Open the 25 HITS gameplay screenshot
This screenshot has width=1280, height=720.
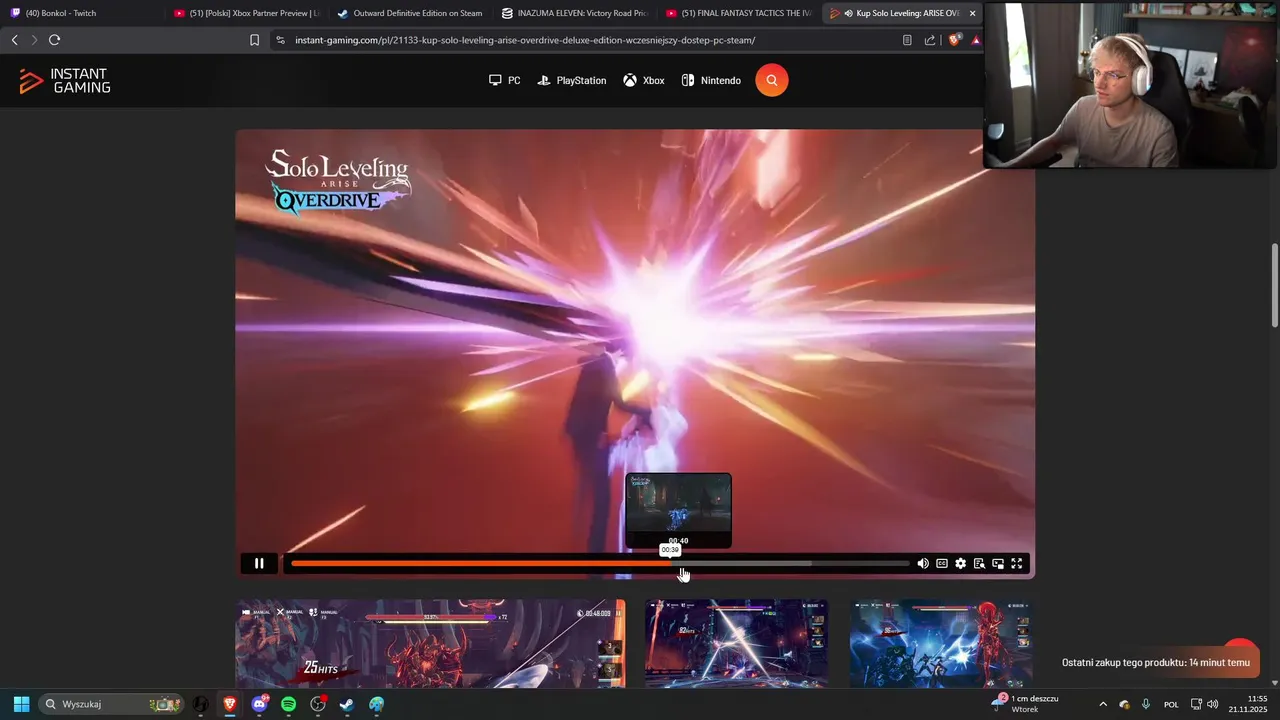431,643
